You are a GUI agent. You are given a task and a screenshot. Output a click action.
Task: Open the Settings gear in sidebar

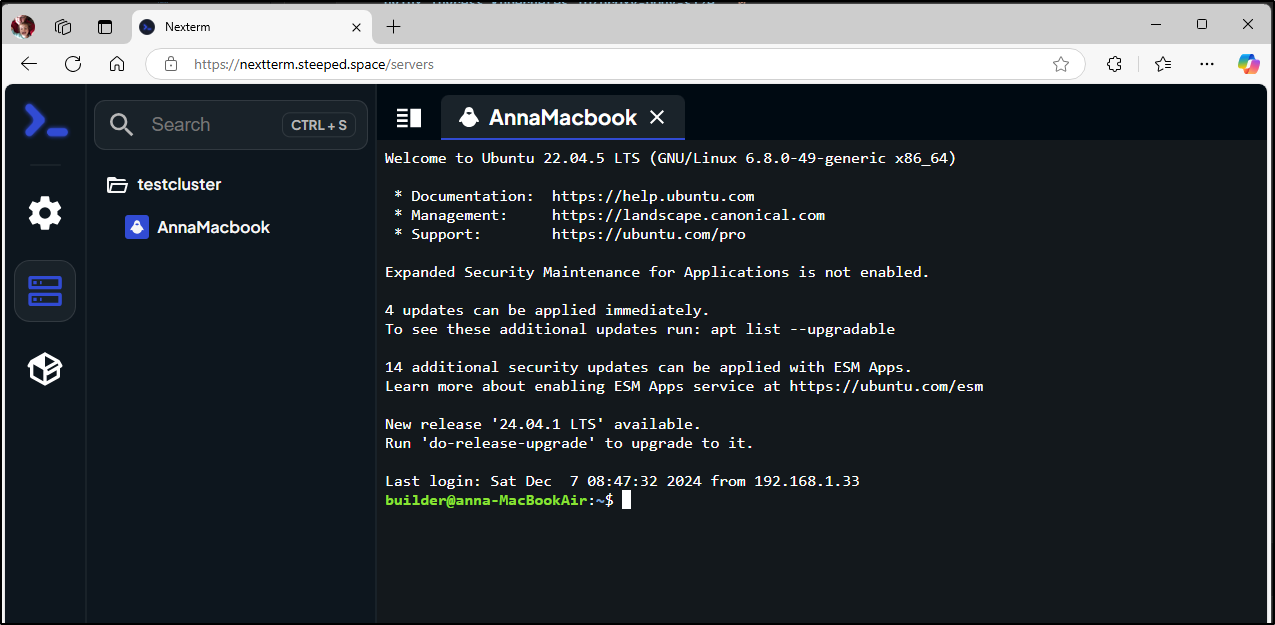[x=45, y=213]
